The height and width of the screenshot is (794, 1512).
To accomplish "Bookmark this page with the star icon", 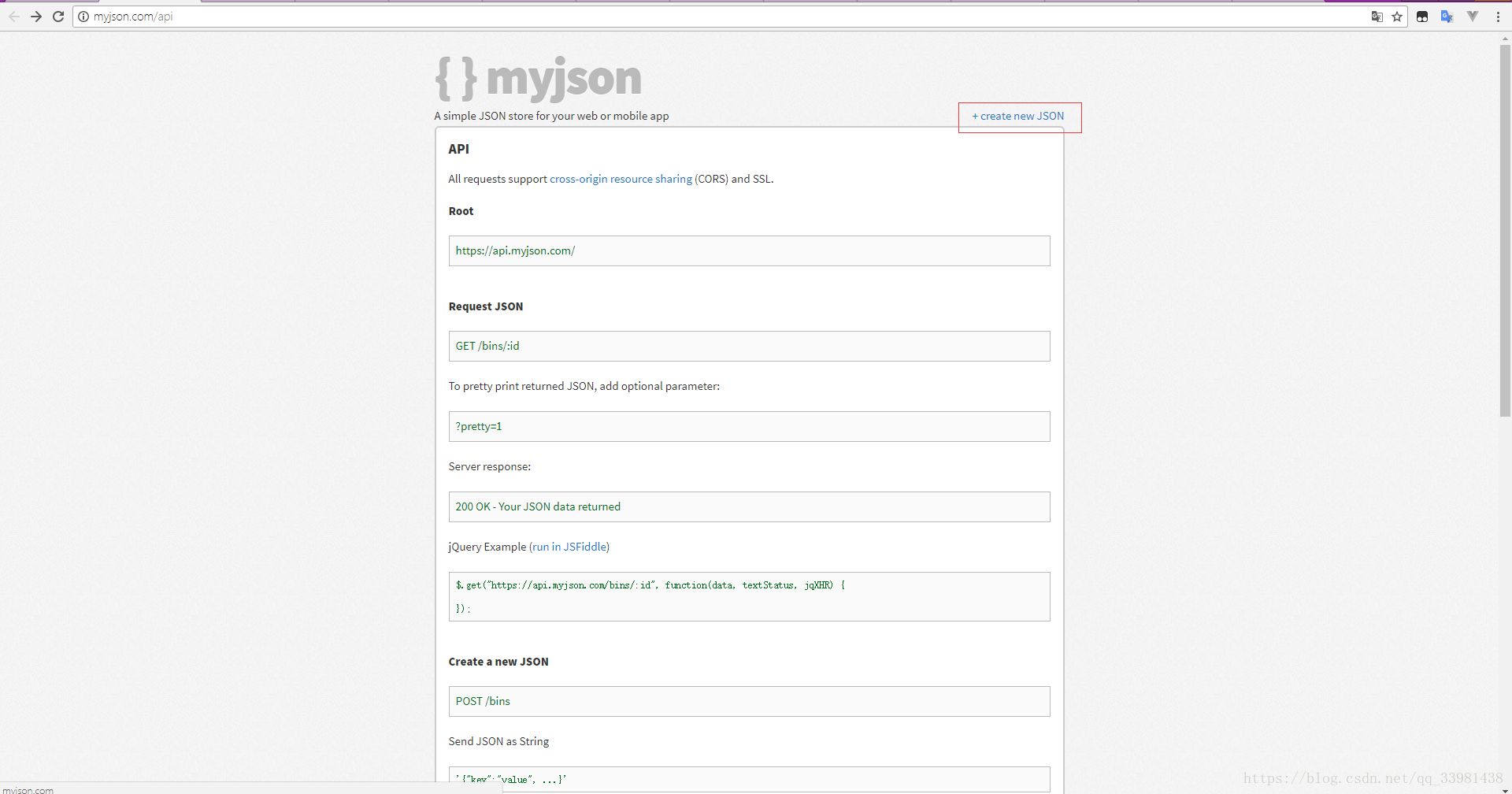I will pyautogui.click(x=1397, y=17).
